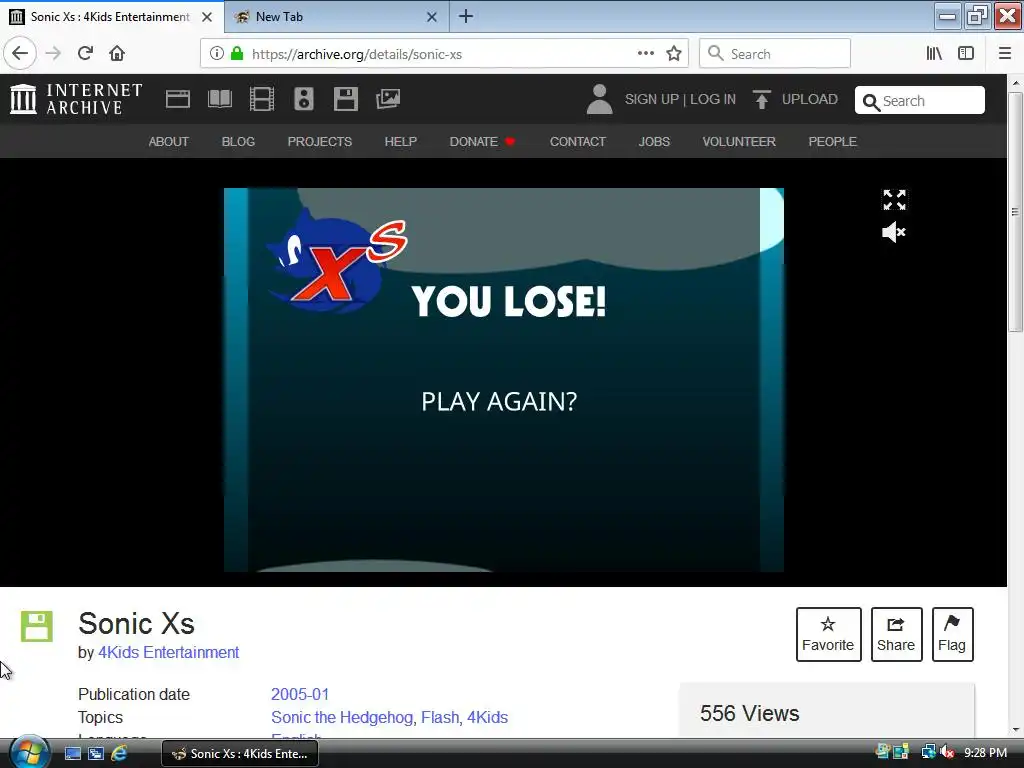
Task: Open the DONATE menu item
Action: click(482, 142)
